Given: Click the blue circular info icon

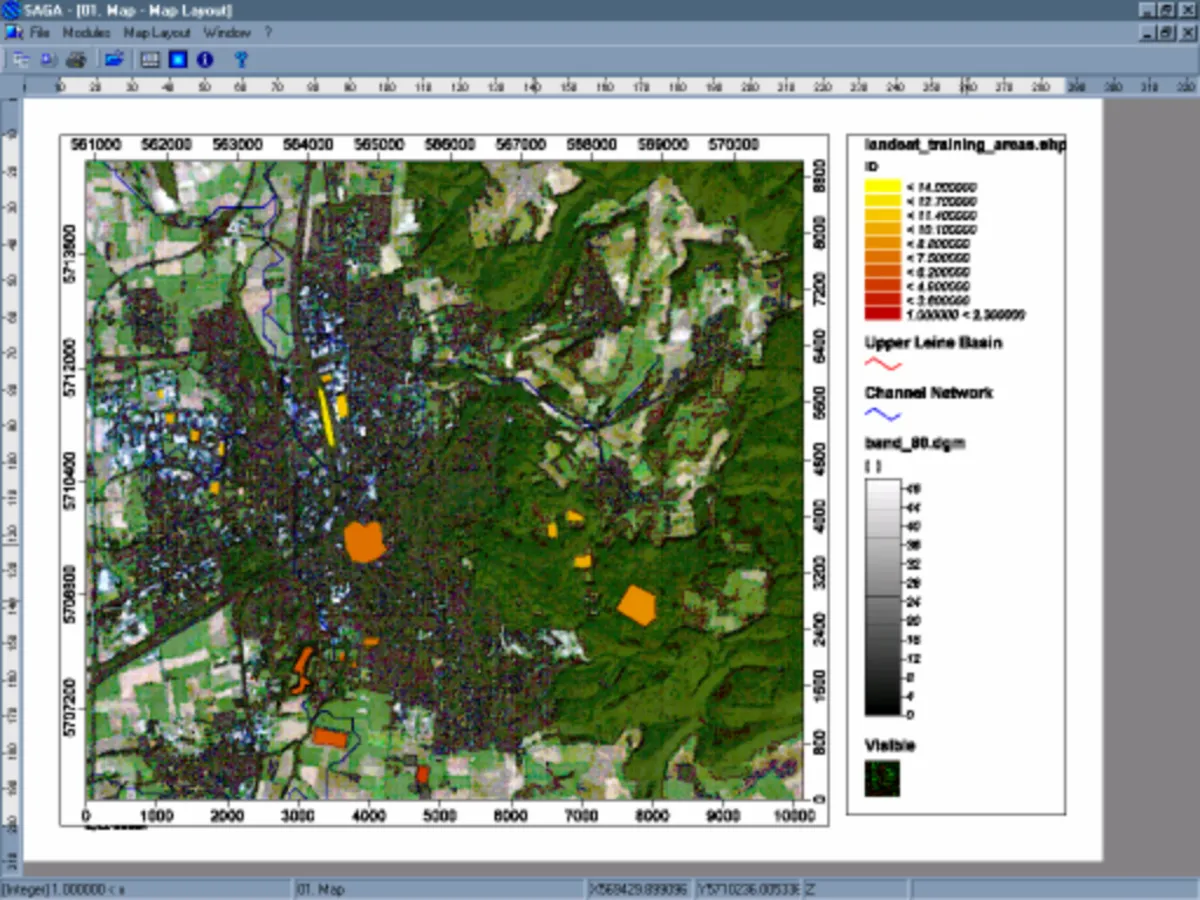Looking at the screenshot, I should tap(205, 60).
